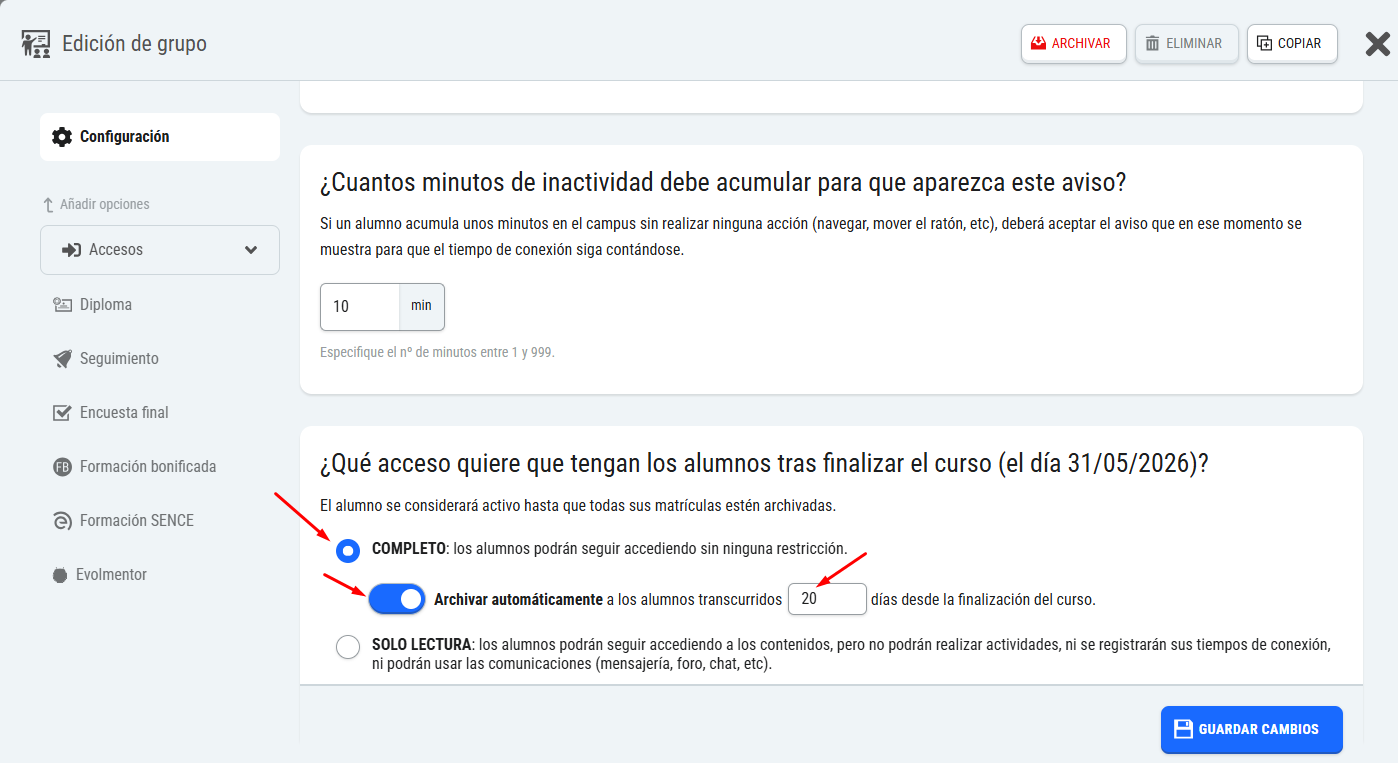The image size is (1398, 763).
Task: Click the COPIAR button
Action: pyautogui.click(x=1292, y=44)
